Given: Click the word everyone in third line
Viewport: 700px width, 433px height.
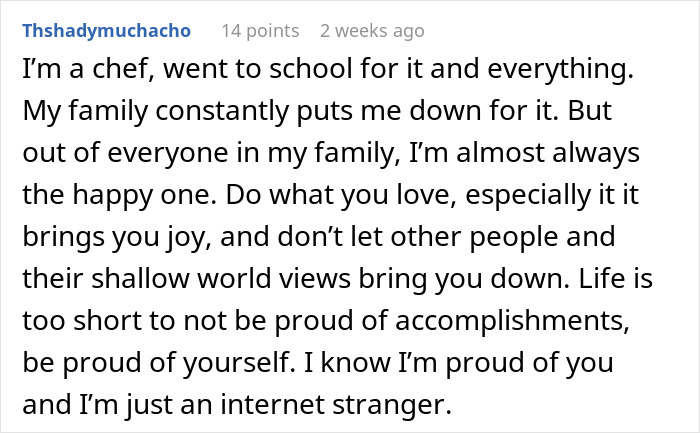Looking at the screenshot, I should pyautogui.click(x=168, y=153).
